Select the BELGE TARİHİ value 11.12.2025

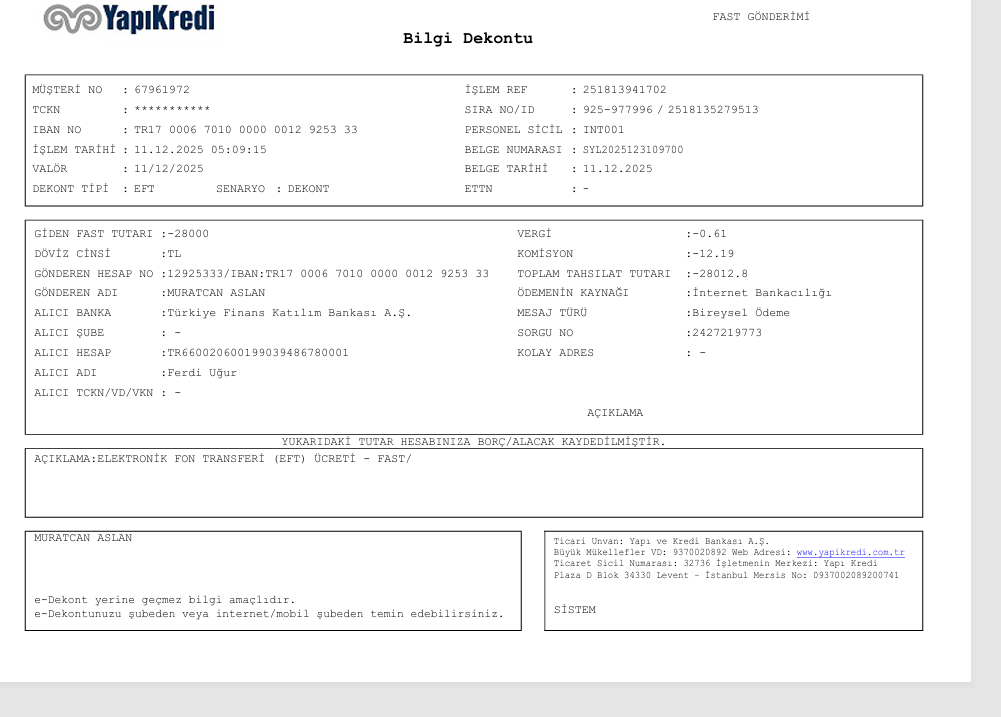click(617, 169)
